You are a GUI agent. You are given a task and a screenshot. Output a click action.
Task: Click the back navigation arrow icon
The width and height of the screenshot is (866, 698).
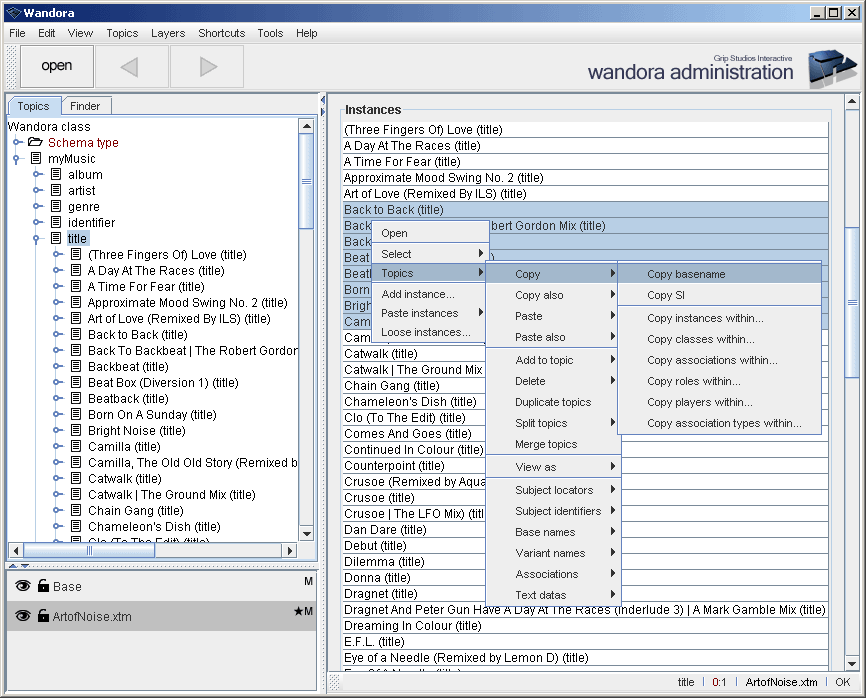tap(131, 66)
